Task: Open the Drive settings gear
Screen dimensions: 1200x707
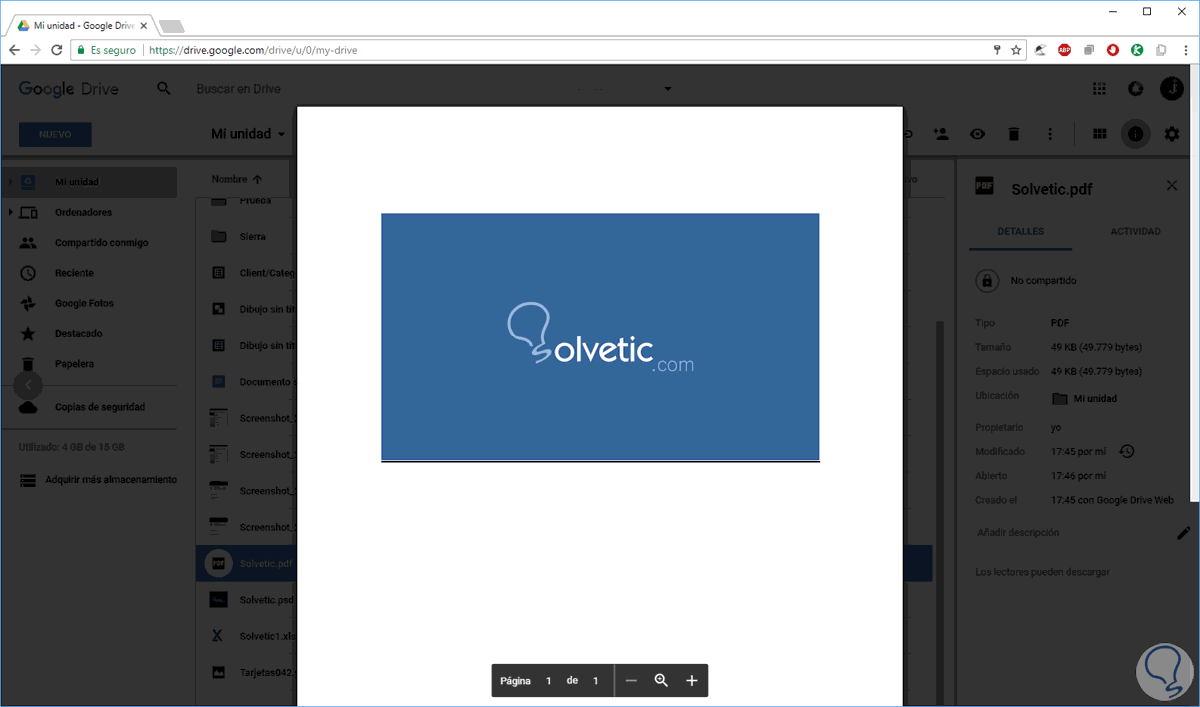Action: (x=1171, y=134)
